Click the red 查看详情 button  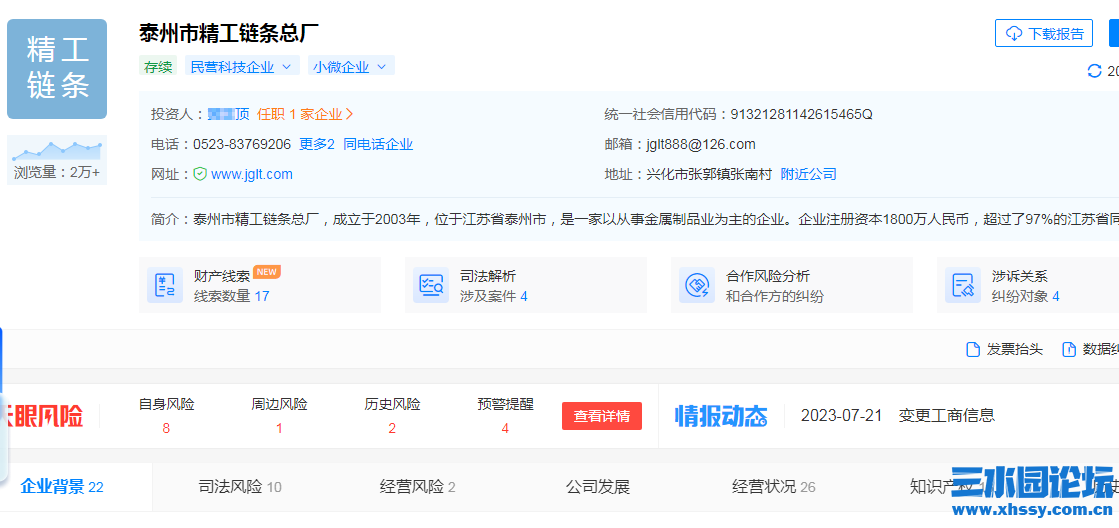[602, 416]
